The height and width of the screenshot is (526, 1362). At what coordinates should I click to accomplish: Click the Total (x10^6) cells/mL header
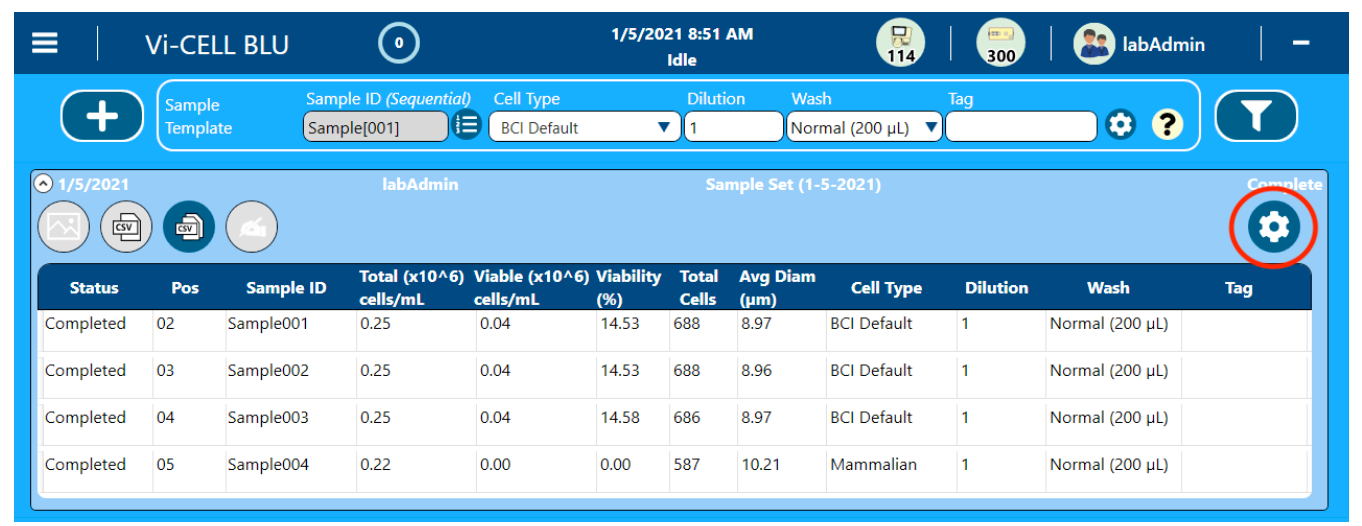(413, 287)
